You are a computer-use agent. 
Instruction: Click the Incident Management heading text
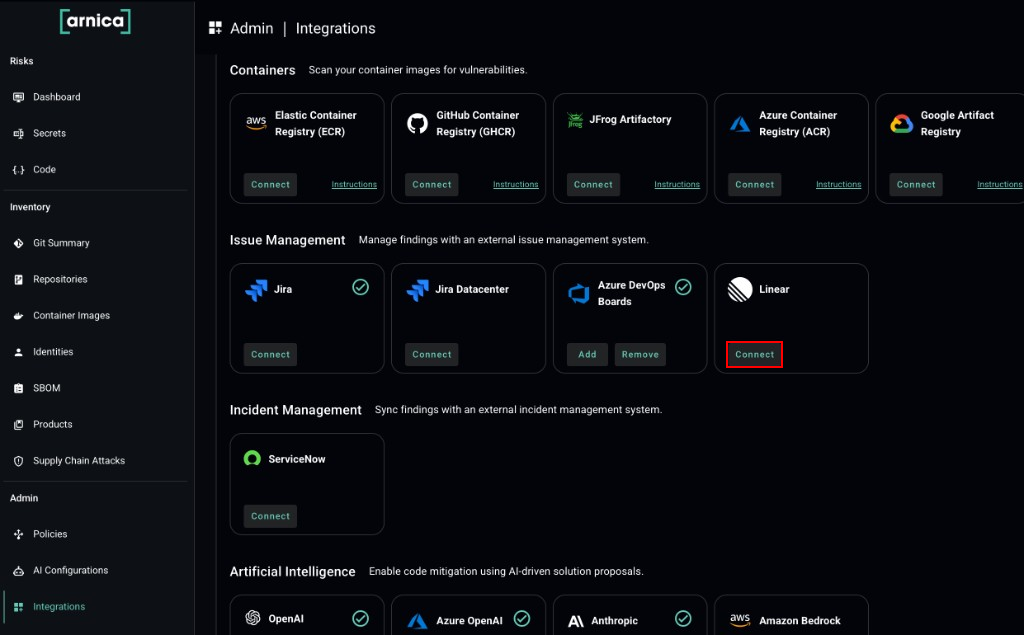coord(295,410)
